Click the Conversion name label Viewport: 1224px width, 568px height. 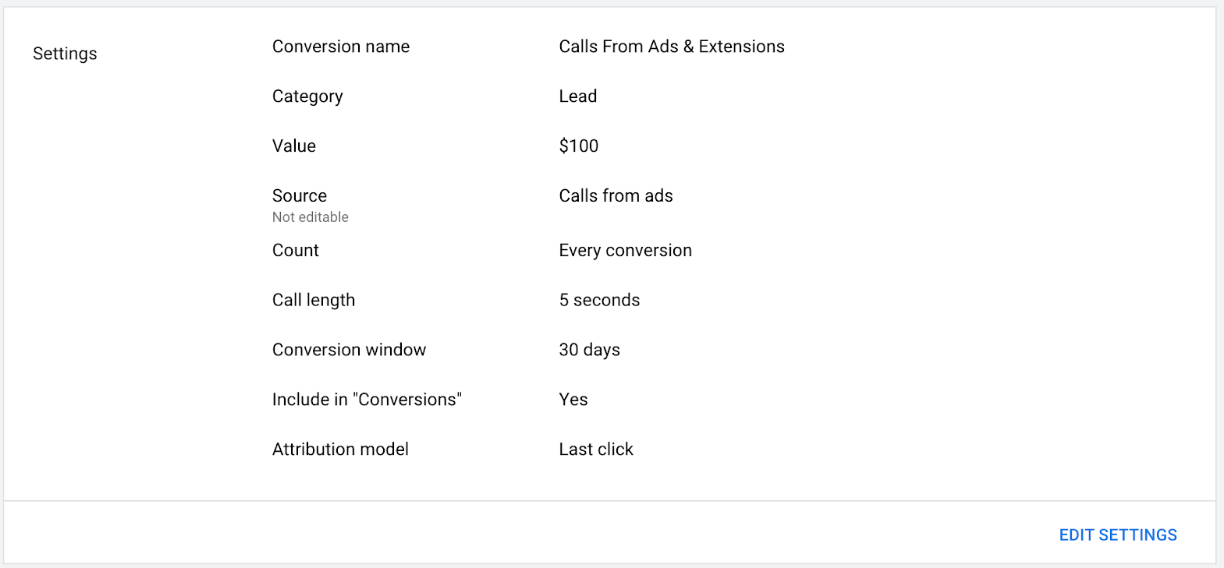tap(341, 47)
